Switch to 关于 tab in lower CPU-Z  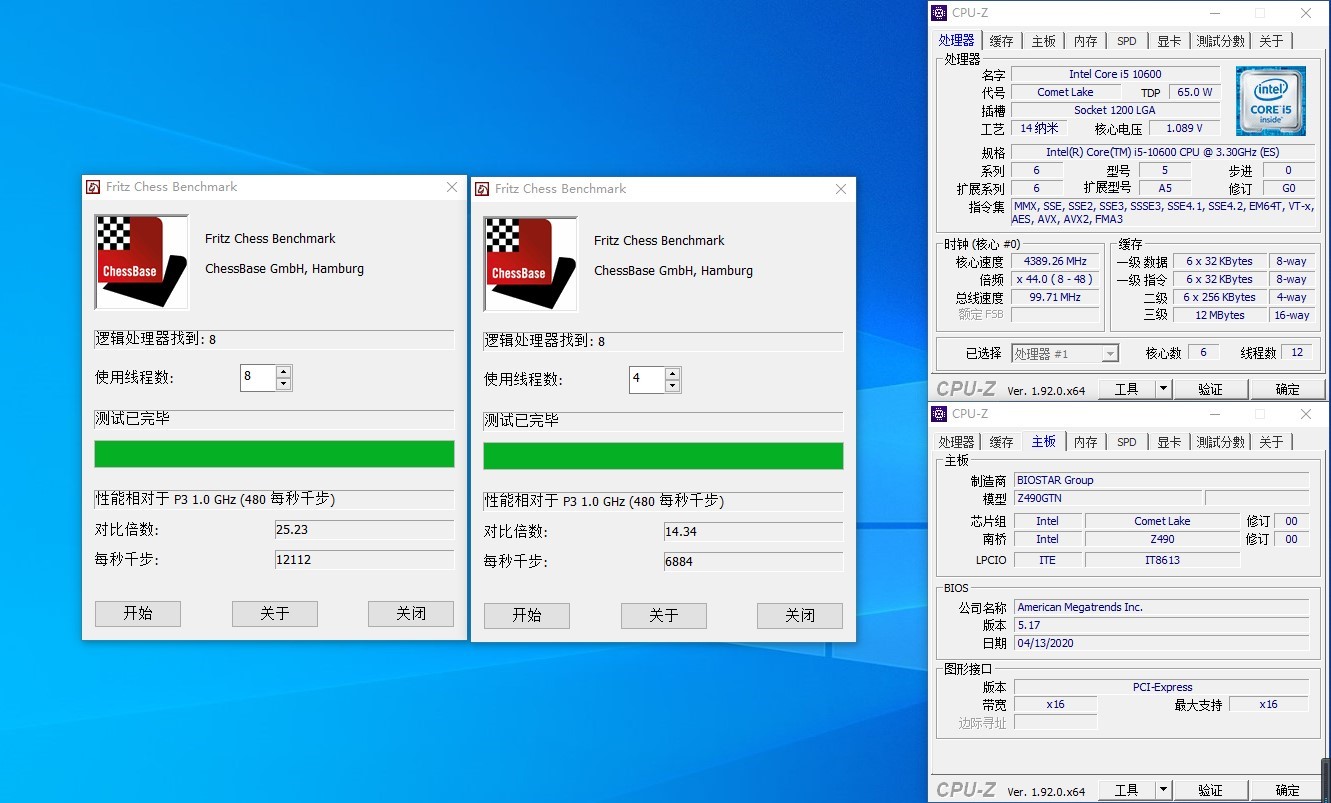coord(1271,442)
